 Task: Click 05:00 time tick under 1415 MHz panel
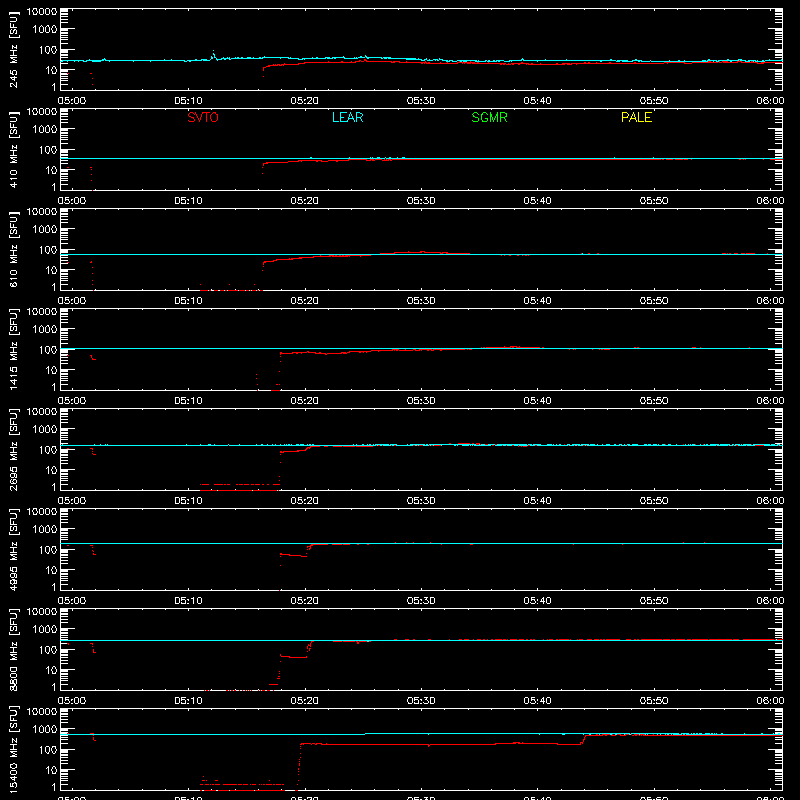pos(72,401)
